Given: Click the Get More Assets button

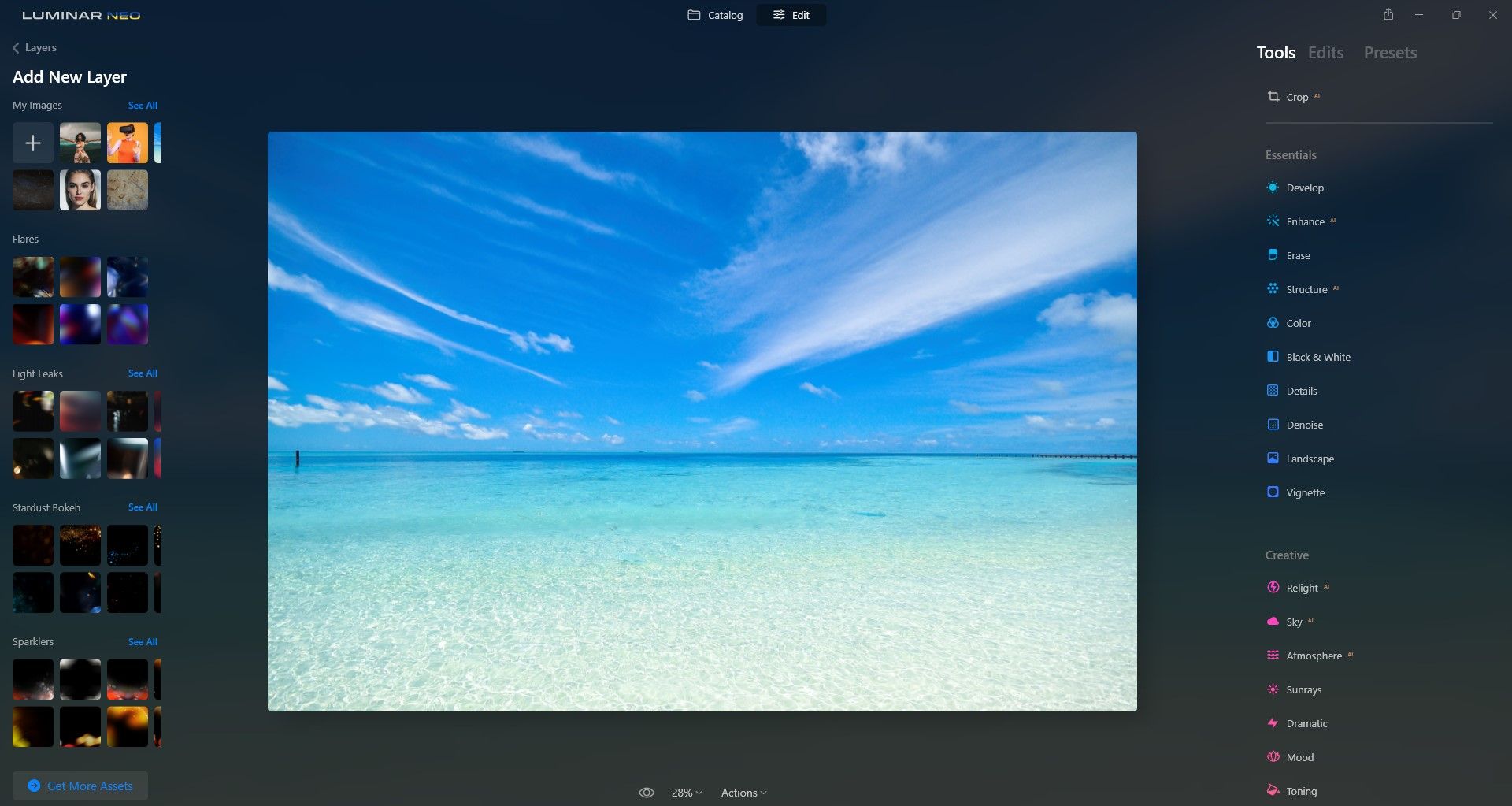Looking at the screenshot, I should point(80,786).
